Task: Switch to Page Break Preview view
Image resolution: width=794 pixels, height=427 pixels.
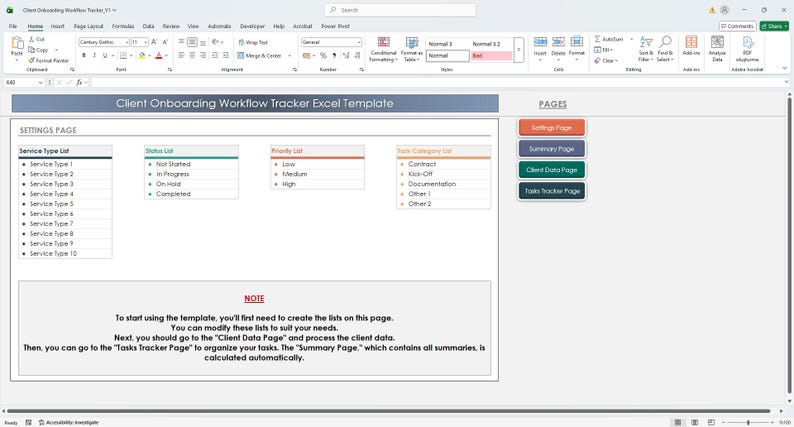Action: [711, 422]
